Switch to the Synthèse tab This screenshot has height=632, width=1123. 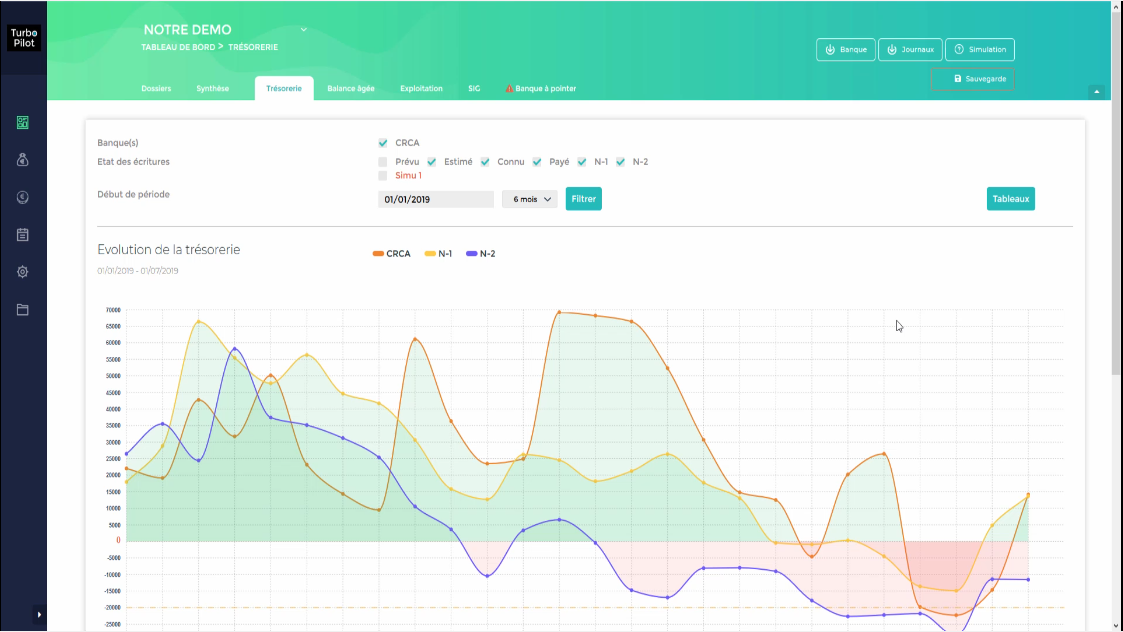[213, 88]
